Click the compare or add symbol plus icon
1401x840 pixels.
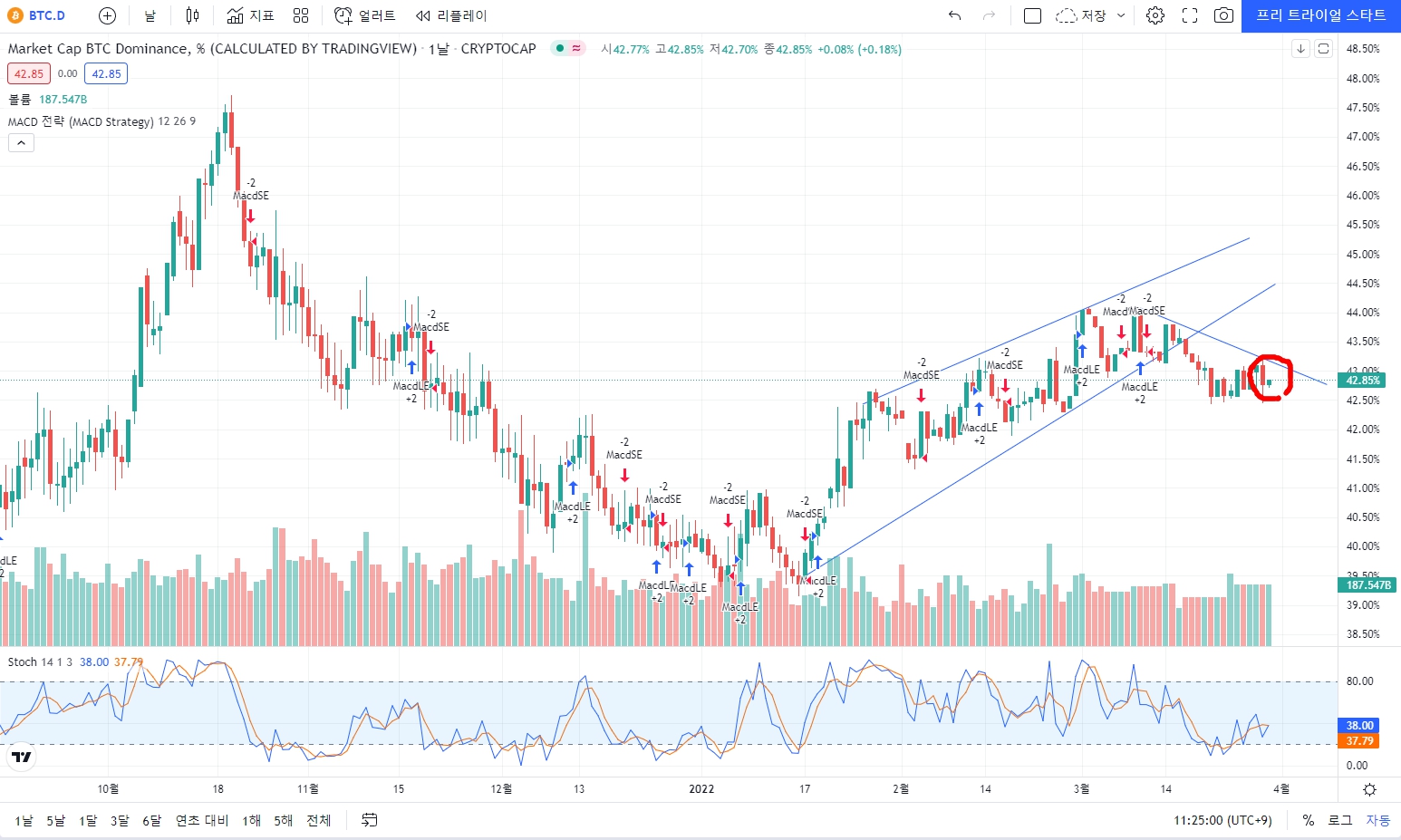(x=107, y=15)
